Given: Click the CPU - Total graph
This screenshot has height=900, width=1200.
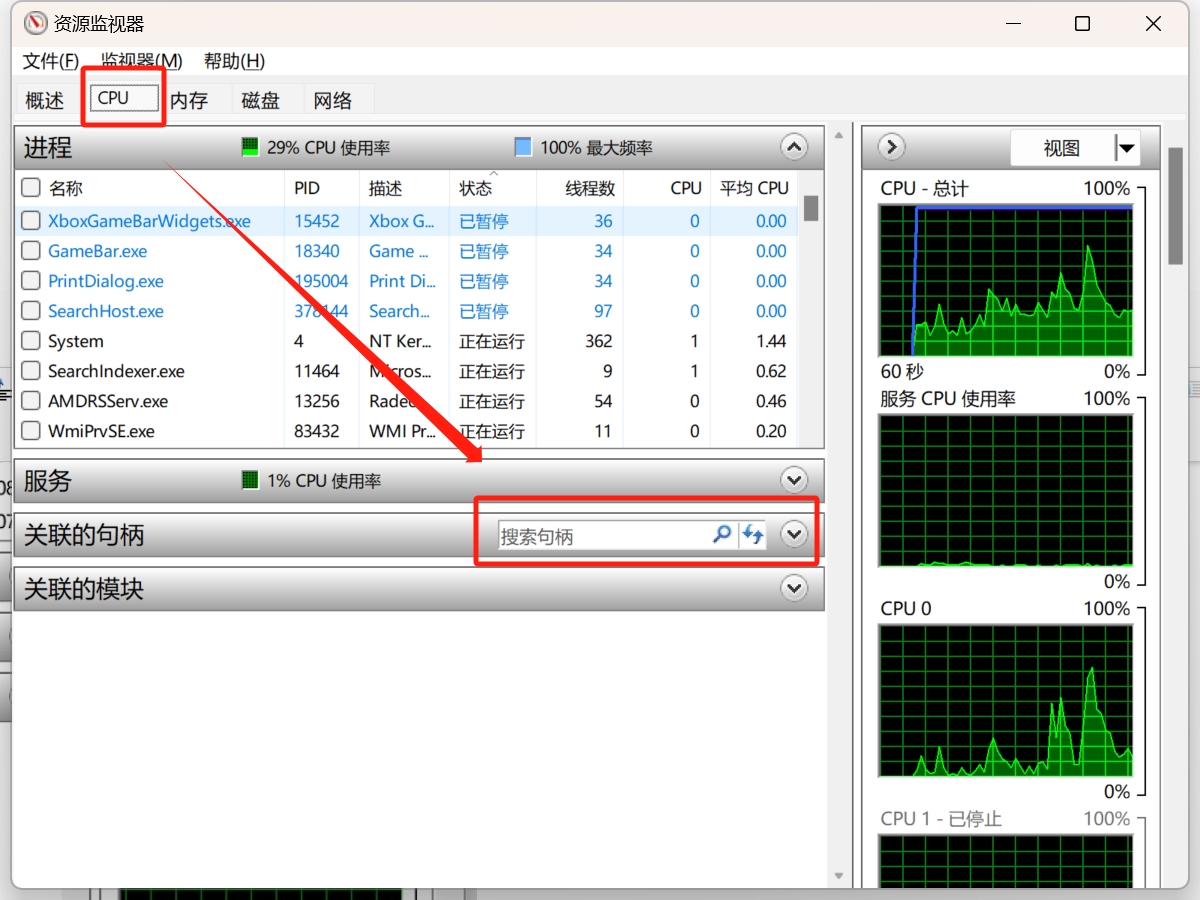Looking at the screenshot, I should point(1005,281).
